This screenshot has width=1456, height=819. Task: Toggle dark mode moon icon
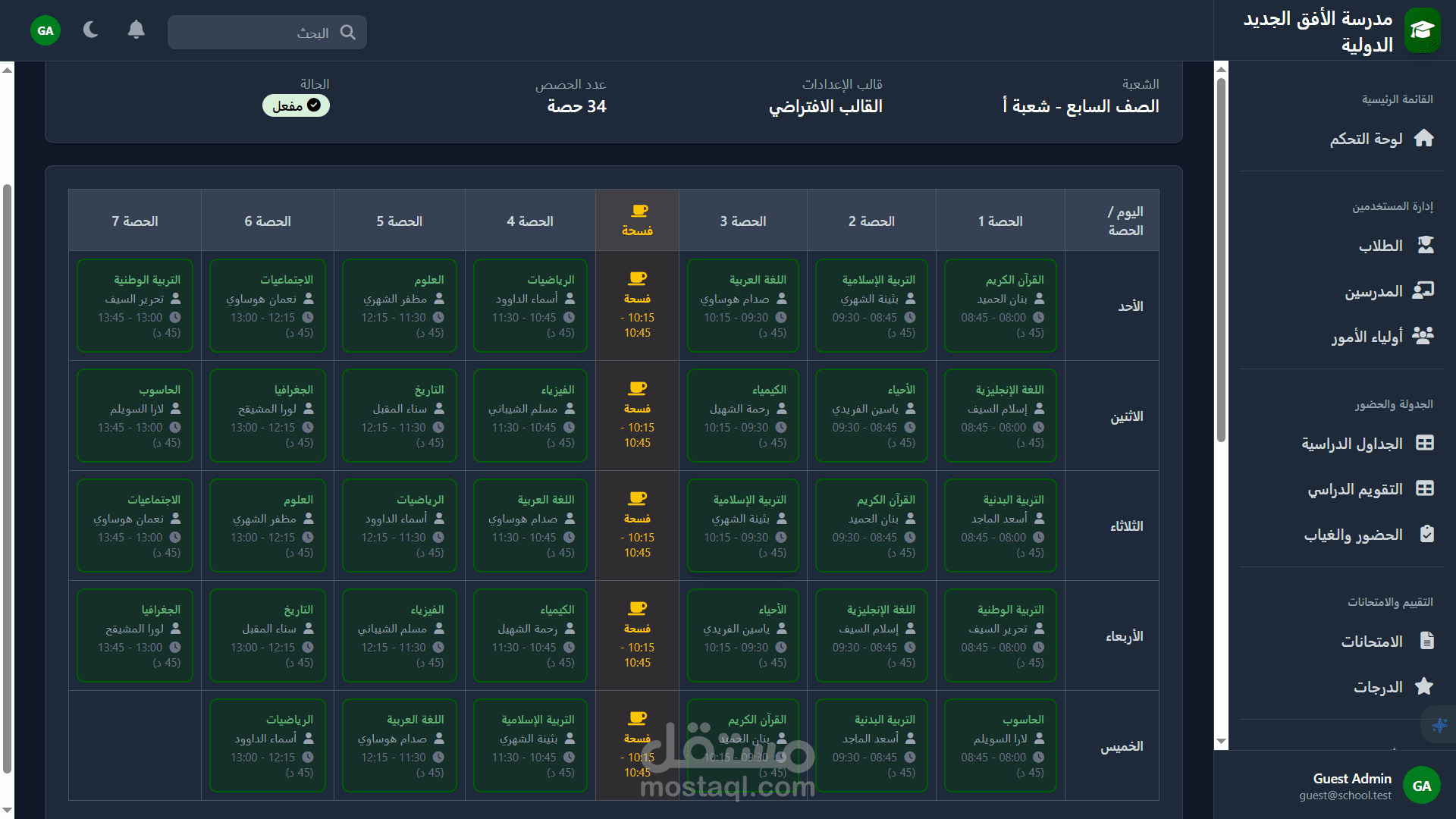(x=91, y=30)
